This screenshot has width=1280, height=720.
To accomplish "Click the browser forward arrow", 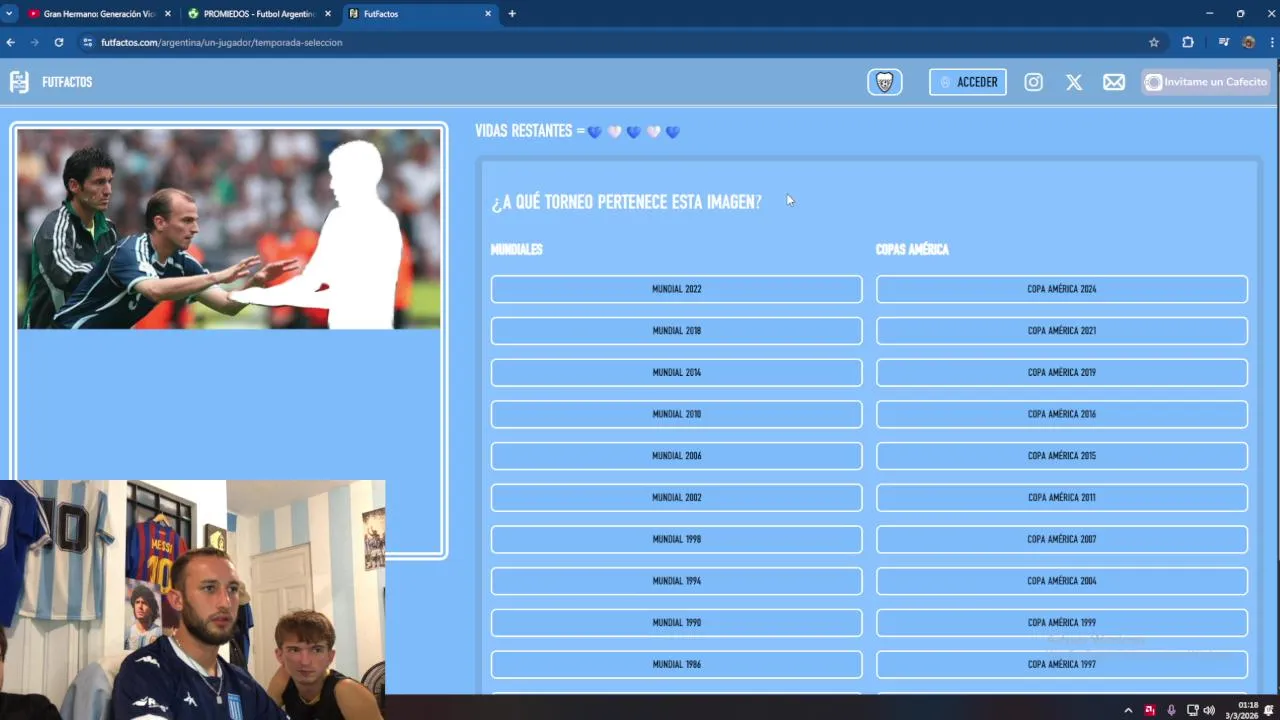I will click(x=35, y=42).
